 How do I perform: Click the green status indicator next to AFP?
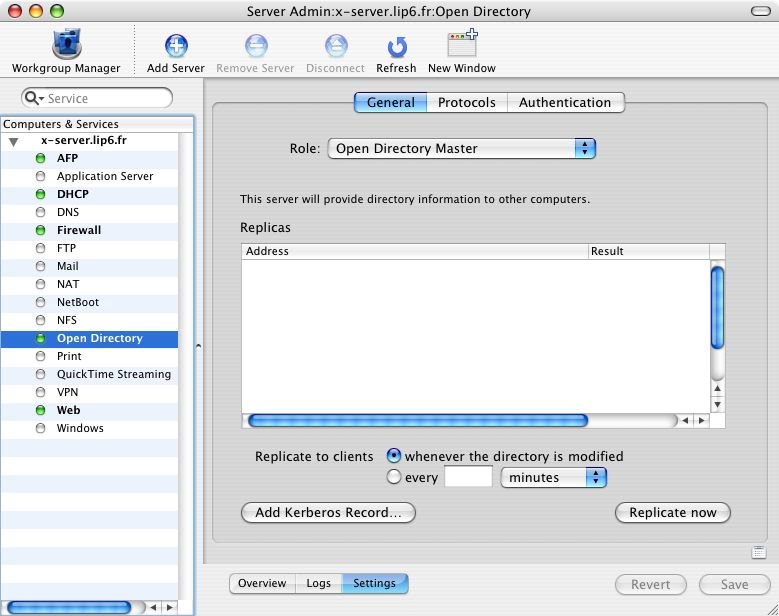41,158
